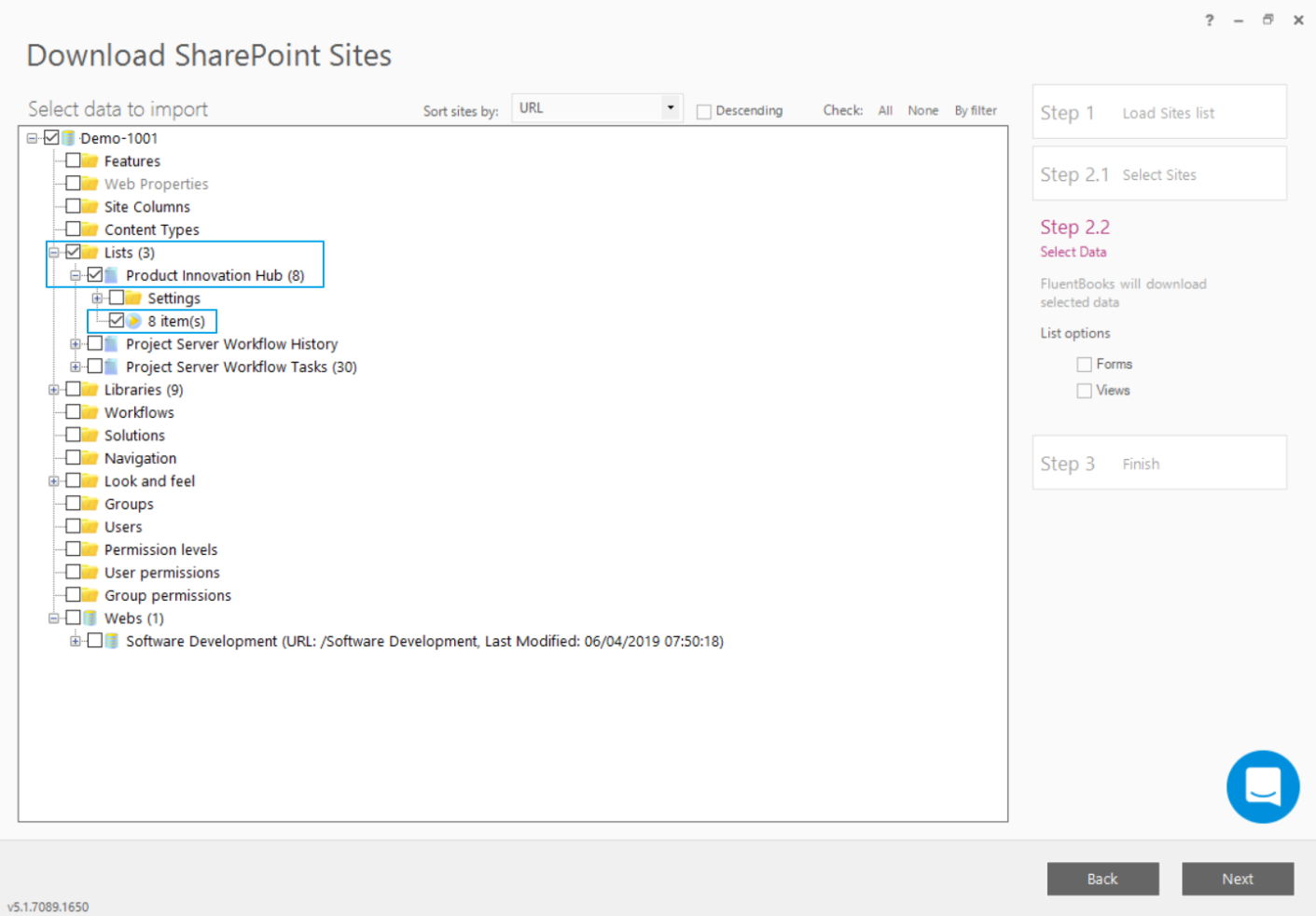Click the help question mark icon
The height and width of the screenshot is (916, 1316).
click(1210, 20)
